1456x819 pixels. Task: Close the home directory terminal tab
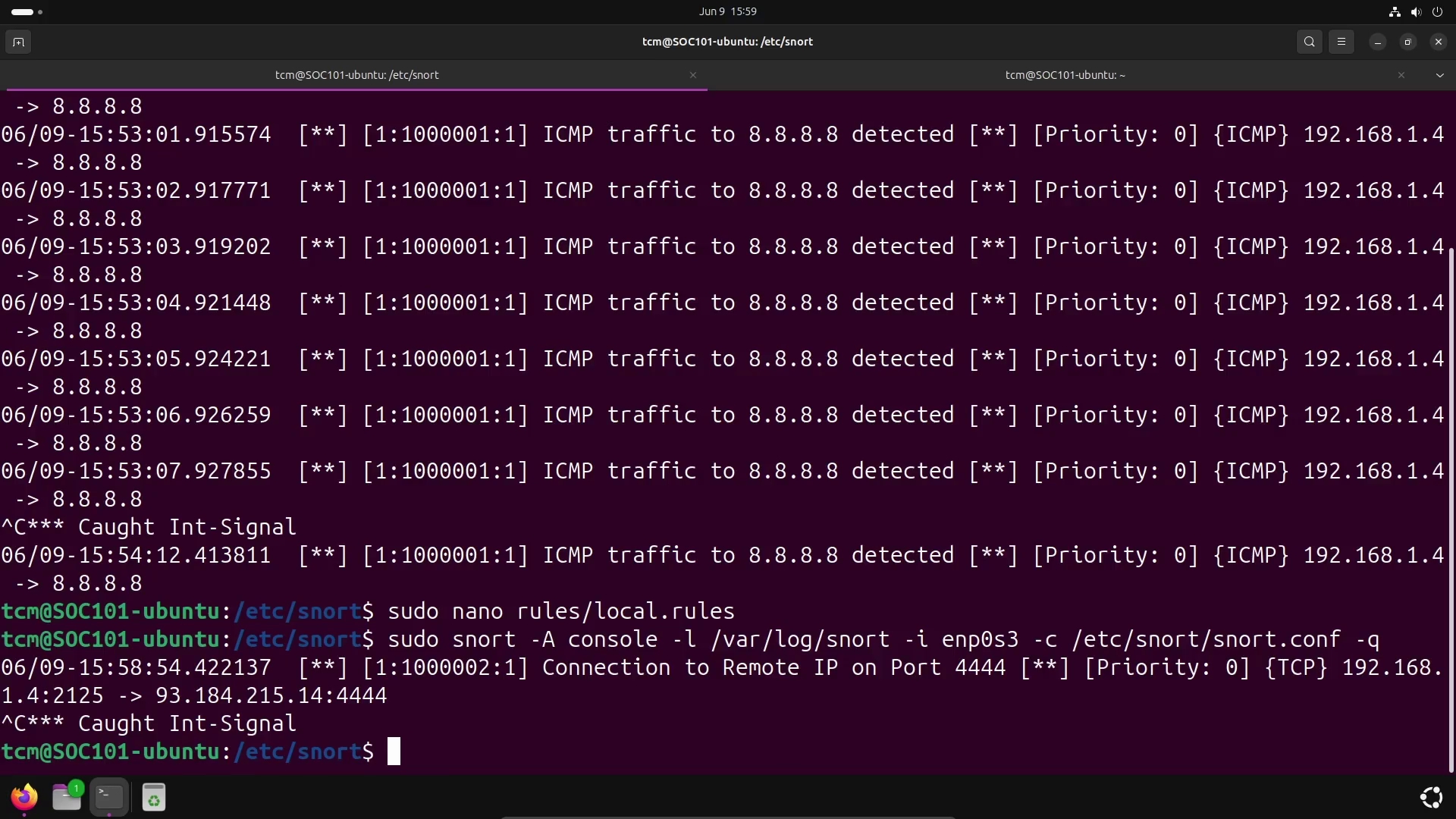[1401, 75]
